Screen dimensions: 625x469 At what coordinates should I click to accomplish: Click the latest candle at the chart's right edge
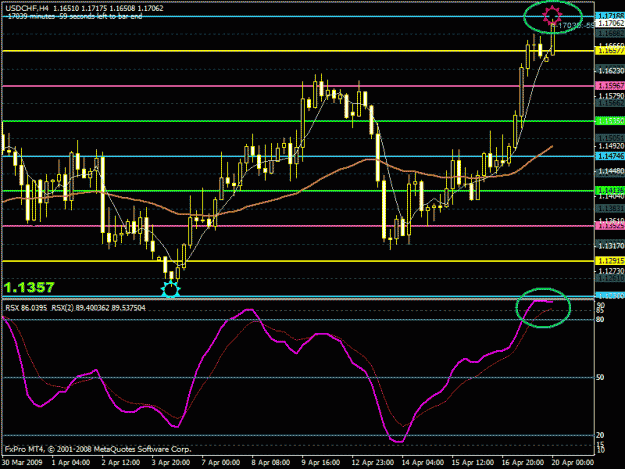[553, 39]
